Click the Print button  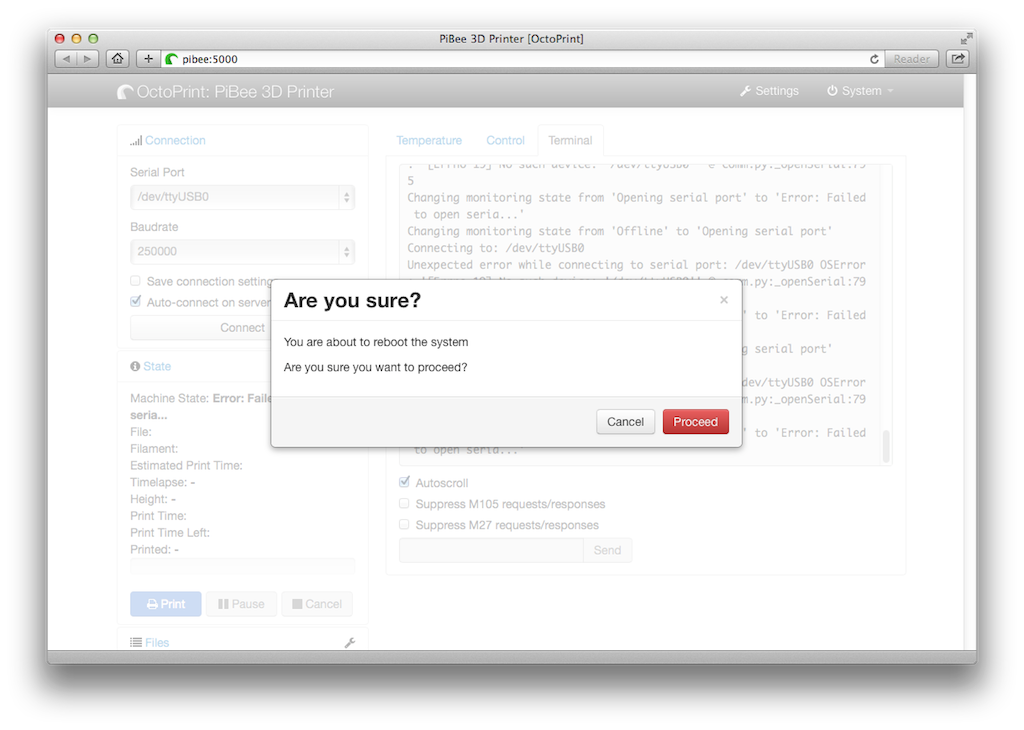coord(166,604)
